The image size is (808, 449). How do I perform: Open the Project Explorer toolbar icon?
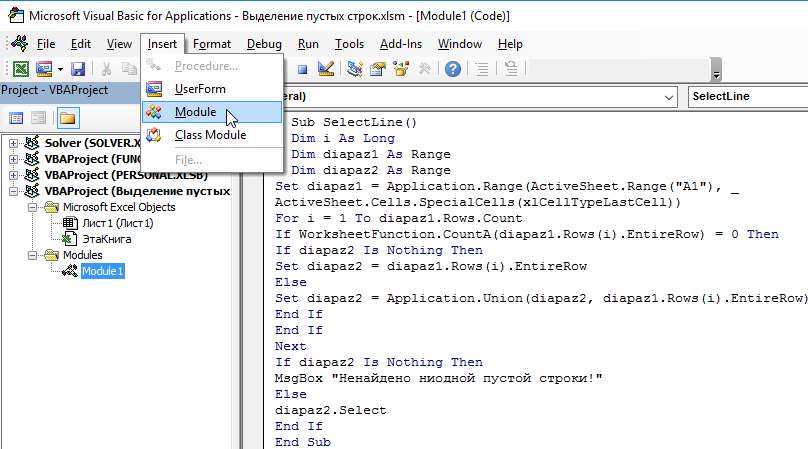coord(355,69)
